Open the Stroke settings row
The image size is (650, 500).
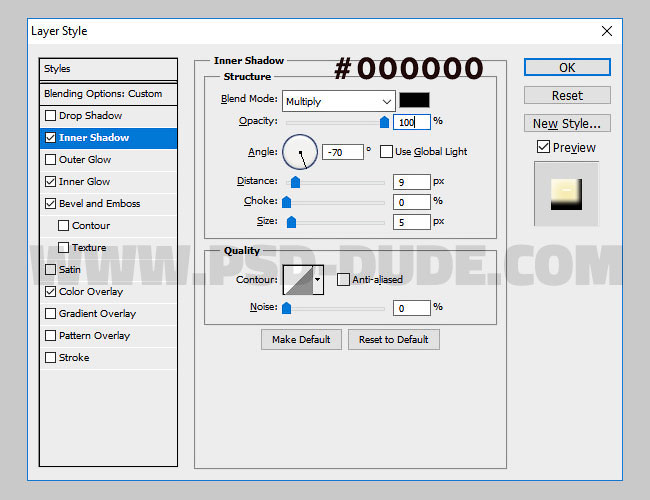pos(109,357)
